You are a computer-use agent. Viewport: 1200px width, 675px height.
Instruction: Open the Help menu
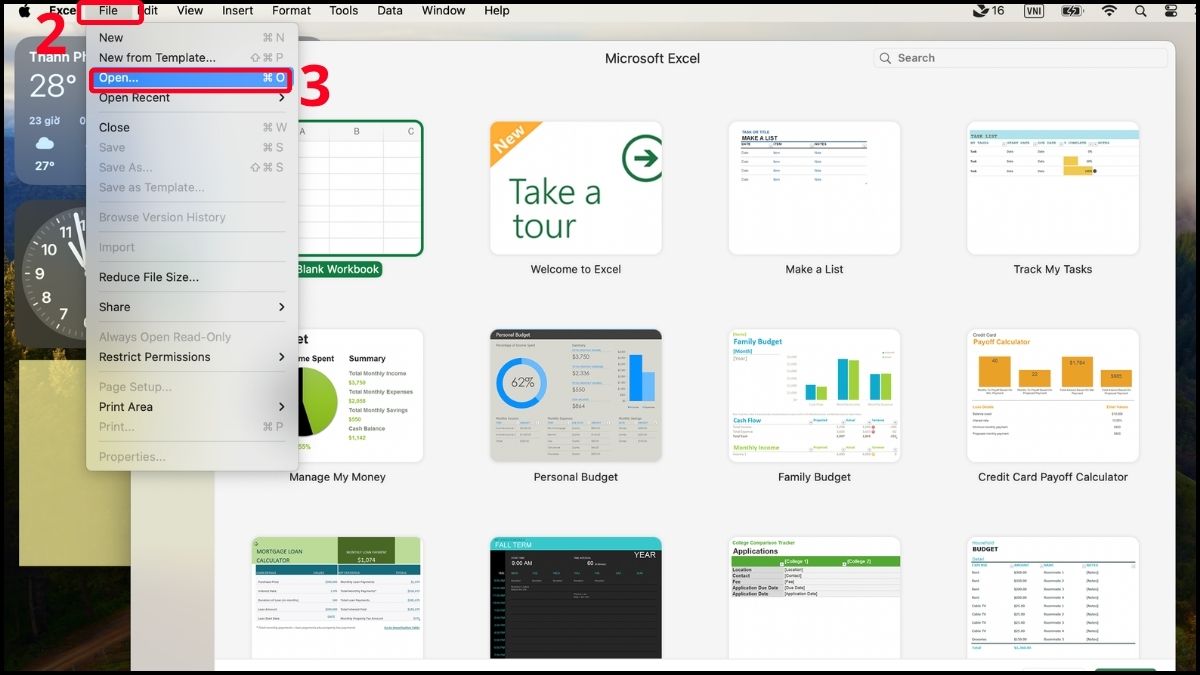(497, 11)
